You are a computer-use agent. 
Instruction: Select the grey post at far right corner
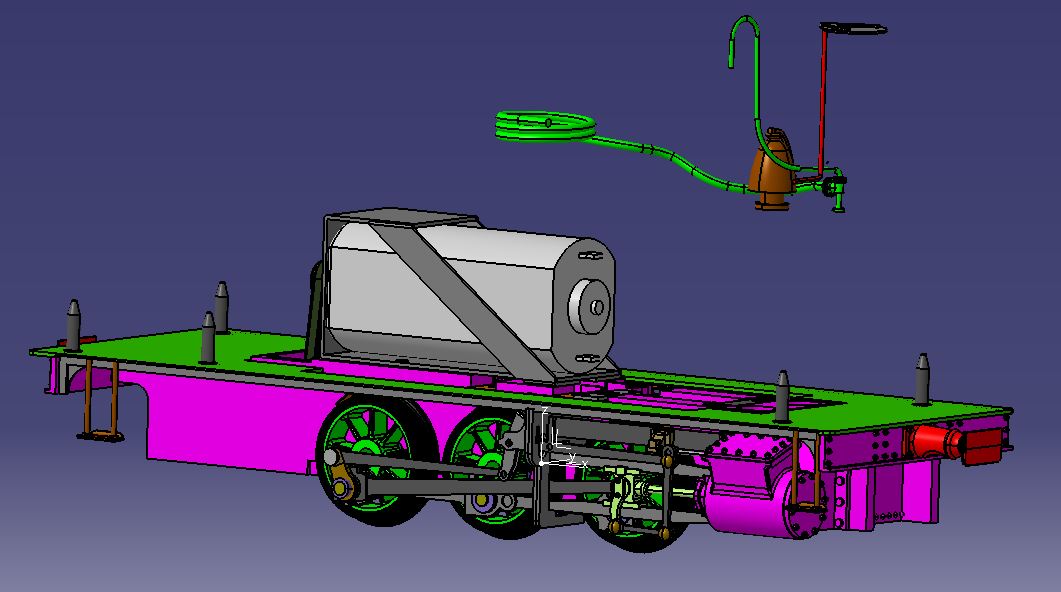coord(922,379)
